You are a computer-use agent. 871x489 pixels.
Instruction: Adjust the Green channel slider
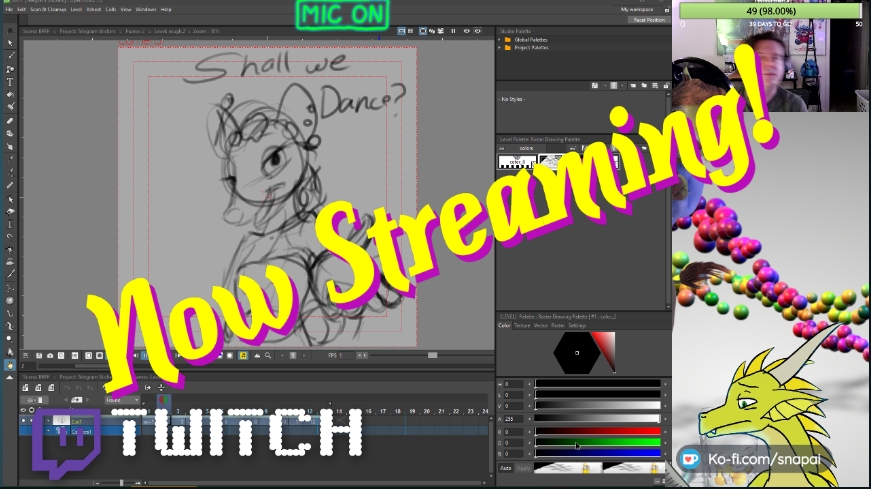pyautogui.click(x=598, y=443)
